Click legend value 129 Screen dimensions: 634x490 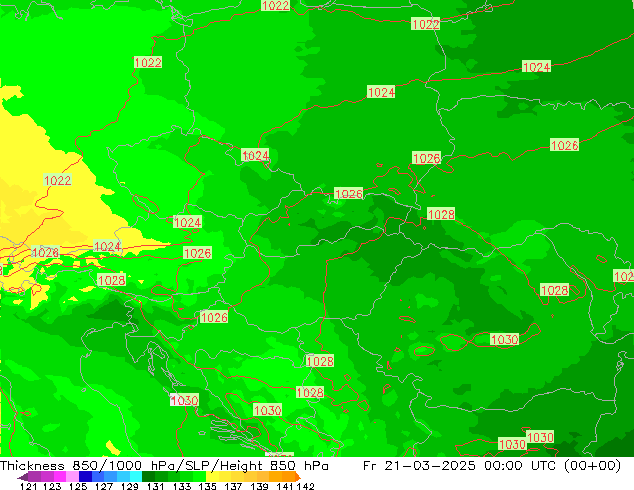click(x=129, y=486)
